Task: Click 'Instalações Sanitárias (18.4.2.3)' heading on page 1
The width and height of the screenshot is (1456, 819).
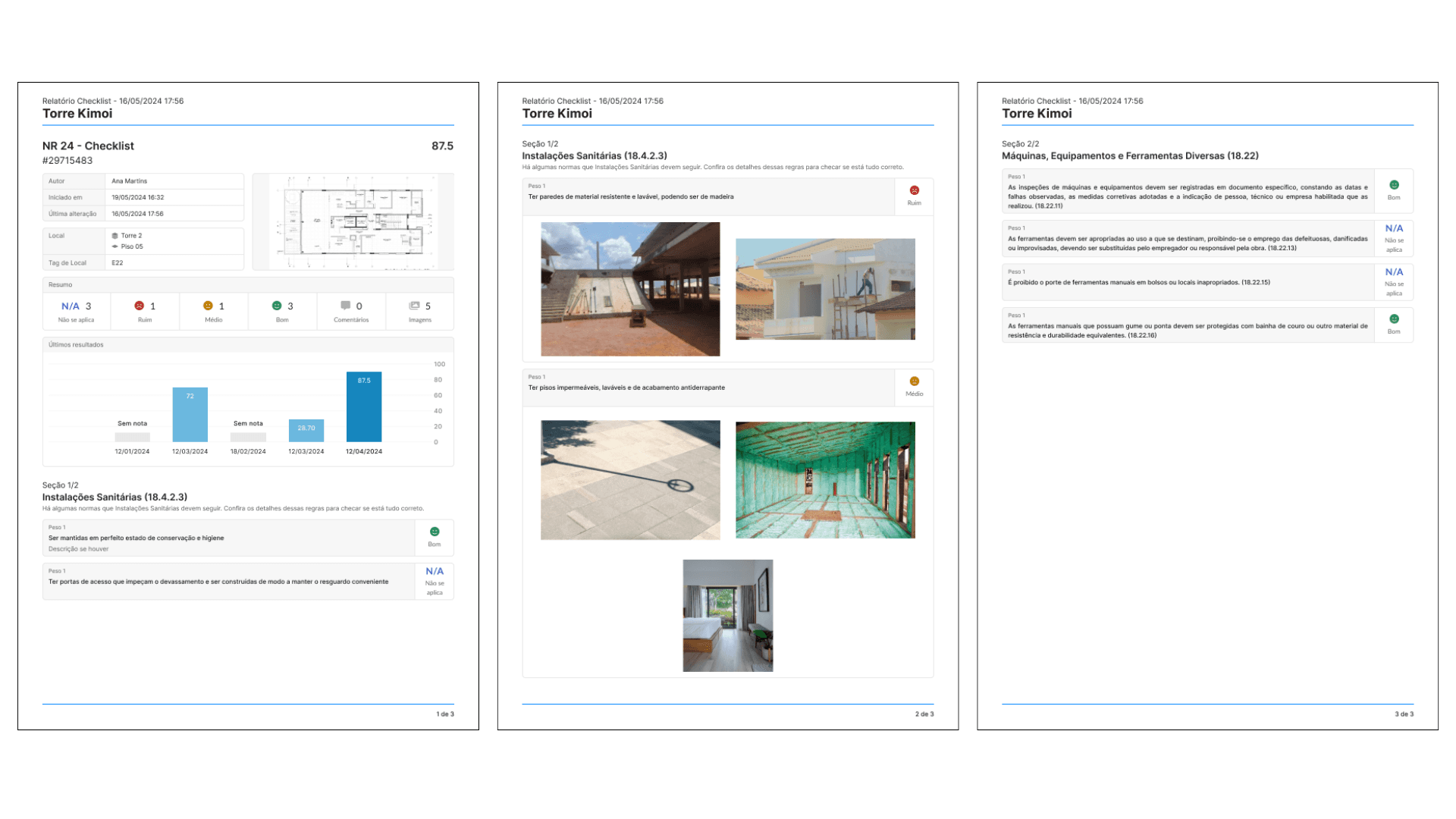Action: pyautogui.click(x=115, y=497)
